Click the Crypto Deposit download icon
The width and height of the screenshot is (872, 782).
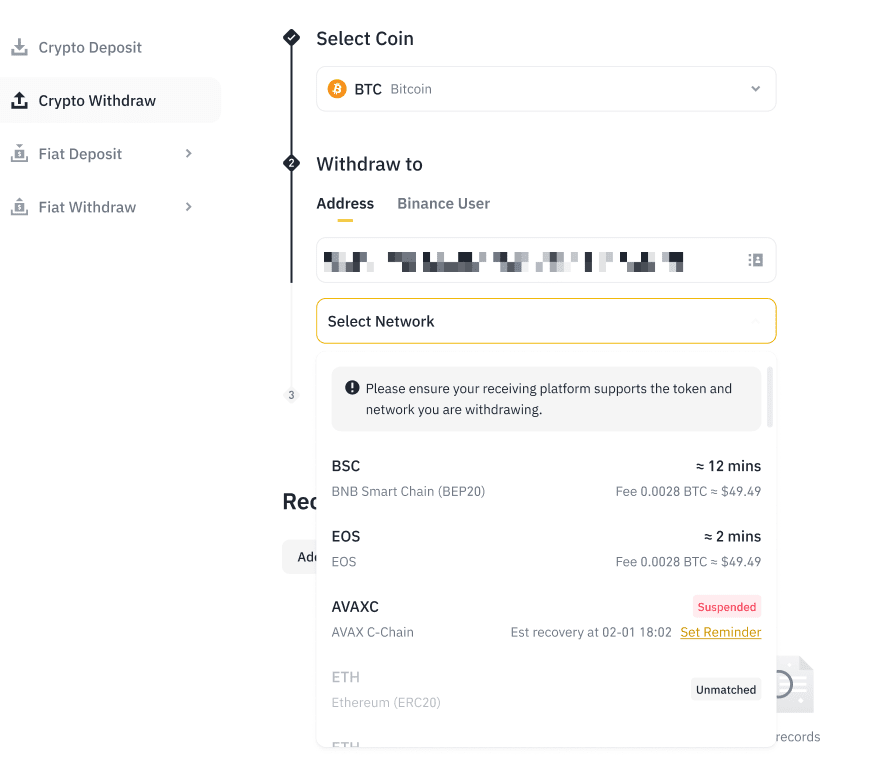[x=19, y=47]
